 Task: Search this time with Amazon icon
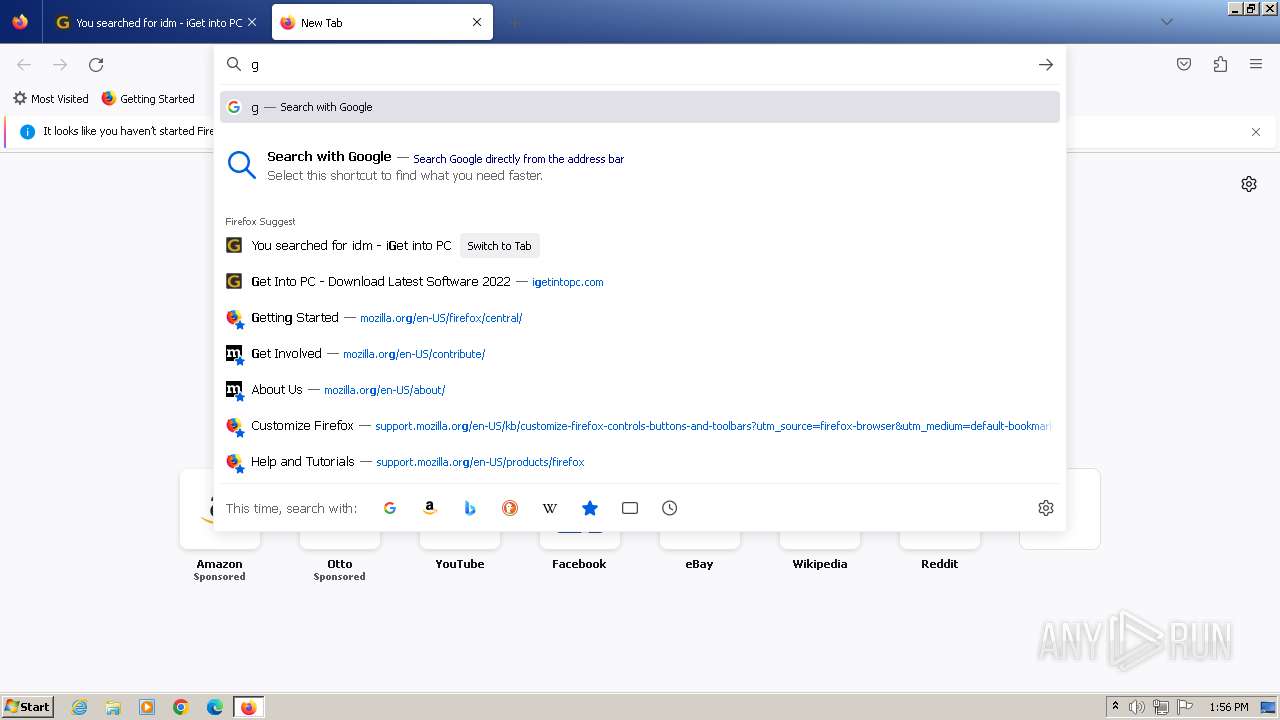[x=430, y=508]
